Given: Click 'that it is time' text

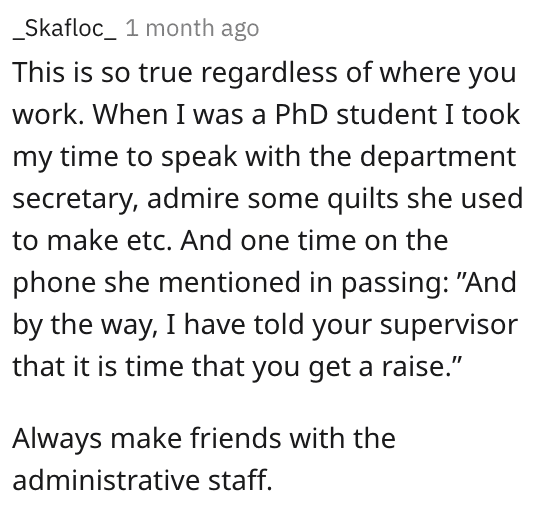Looking at the screenshot, I should pos(98,367).
